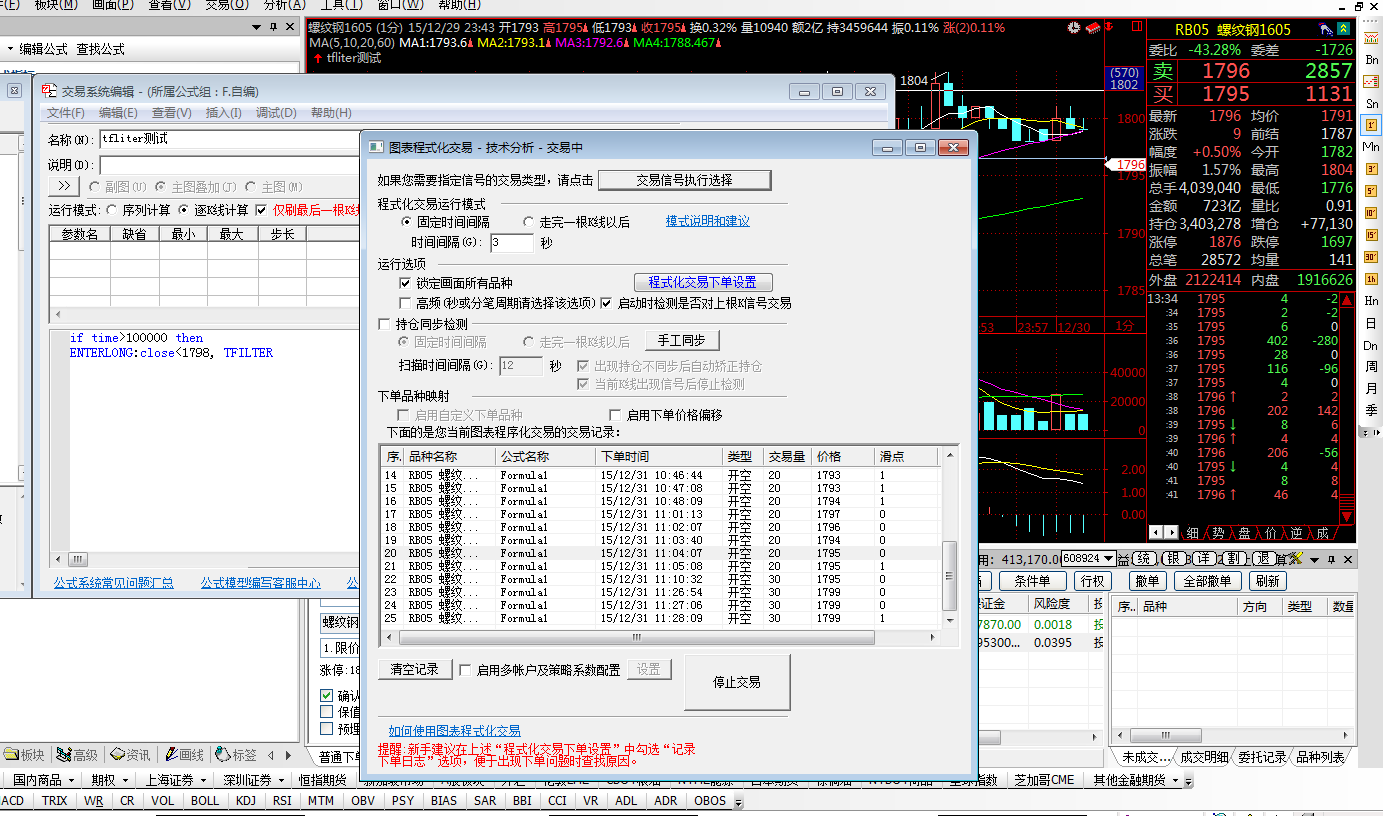Open 模式说明和建议 link
The height and width of the screenshot is (816, 1383).
(x=708, y=221)
